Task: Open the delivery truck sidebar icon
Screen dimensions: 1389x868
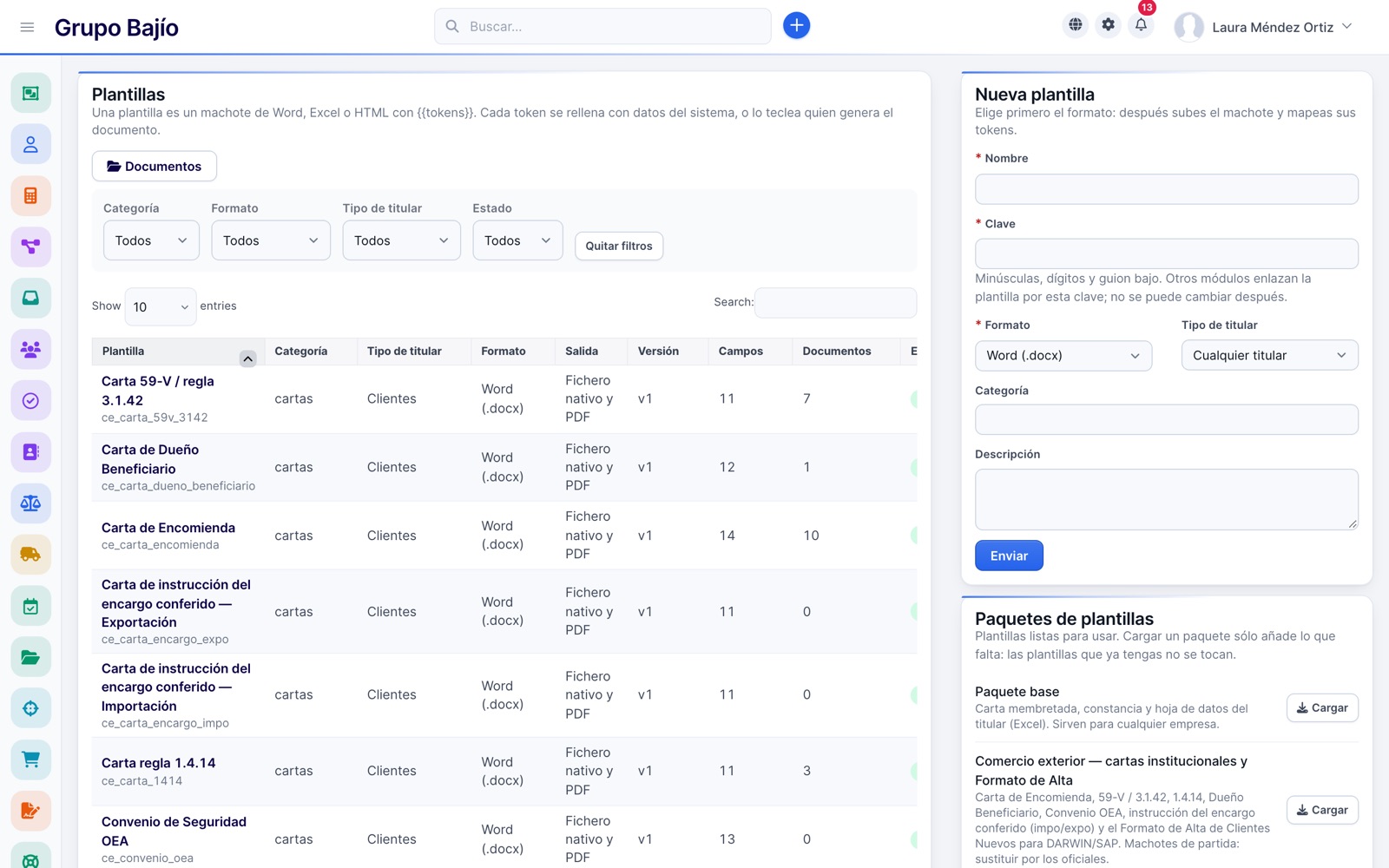Action: pyautogui.click(x=30, y=554)
